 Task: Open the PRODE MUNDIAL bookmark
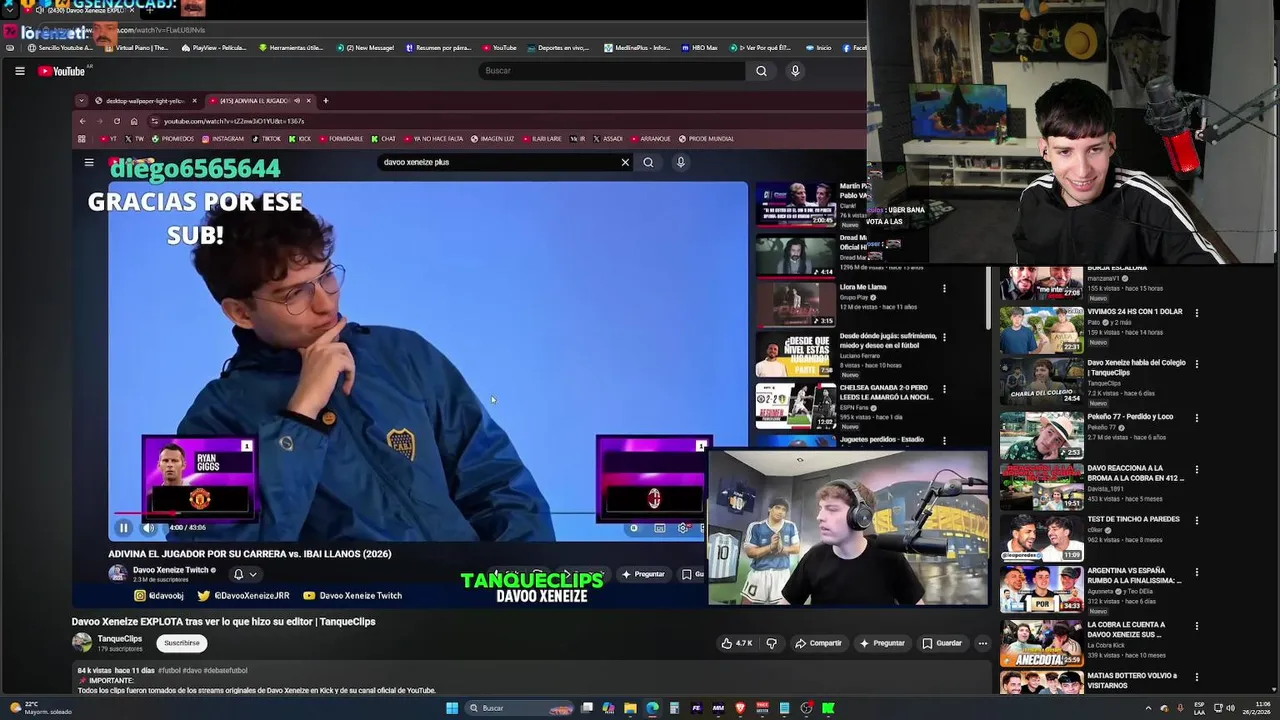706,139
